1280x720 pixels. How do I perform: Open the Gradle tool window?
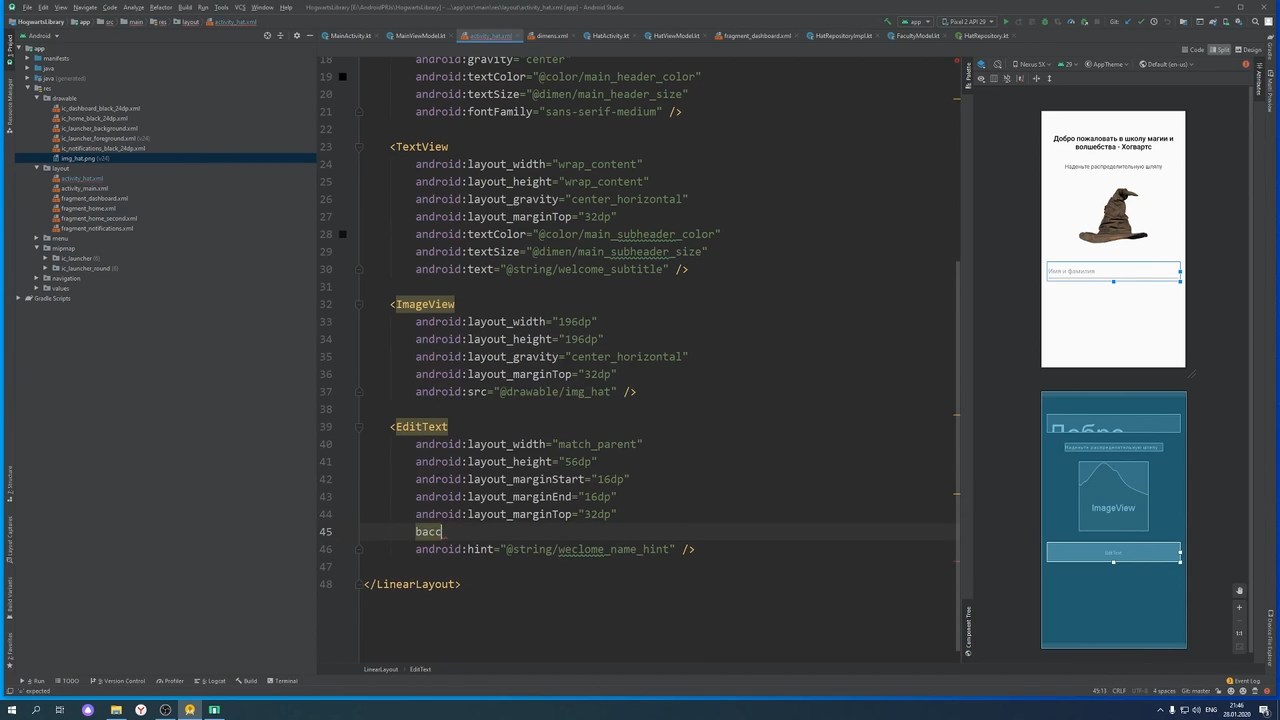pos(1270,50)
